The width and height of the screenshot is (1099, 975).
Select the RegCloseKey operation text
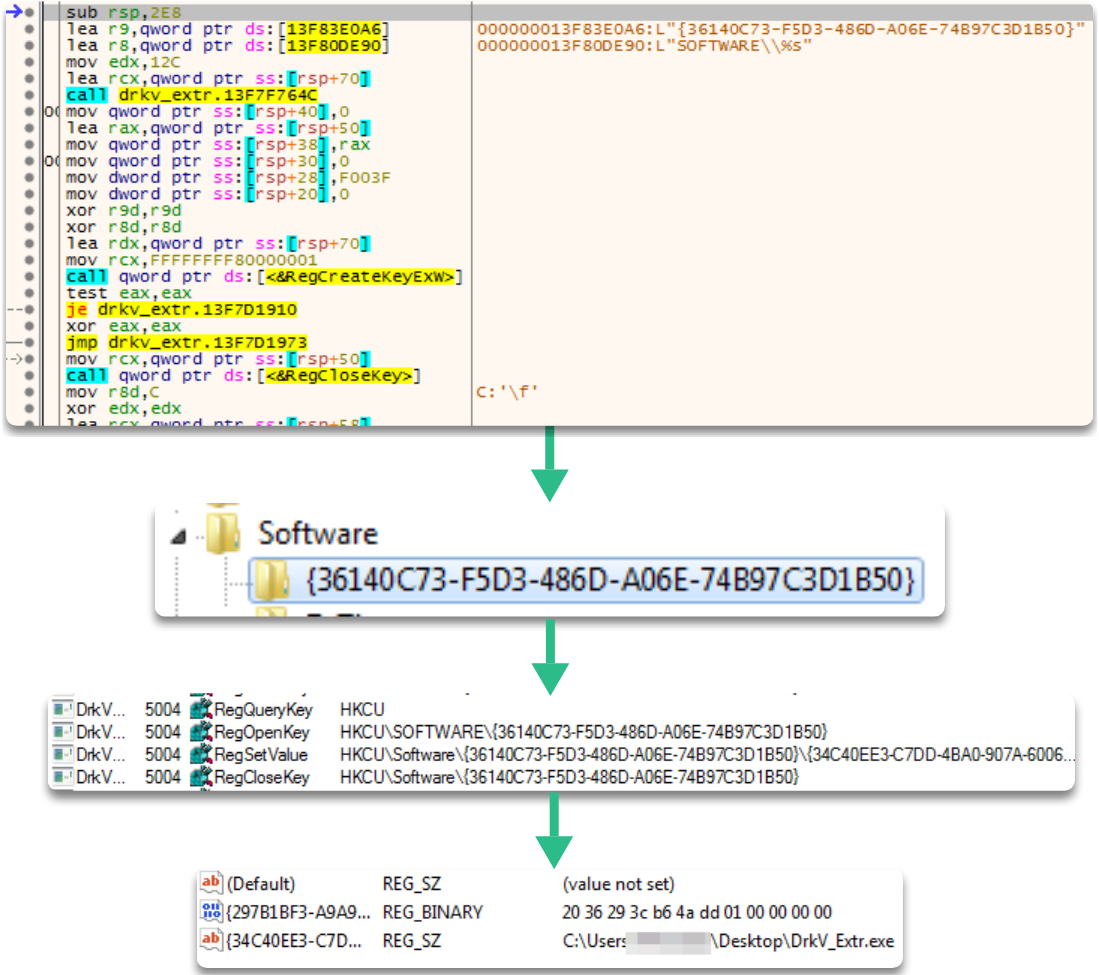tap(261, 777)
